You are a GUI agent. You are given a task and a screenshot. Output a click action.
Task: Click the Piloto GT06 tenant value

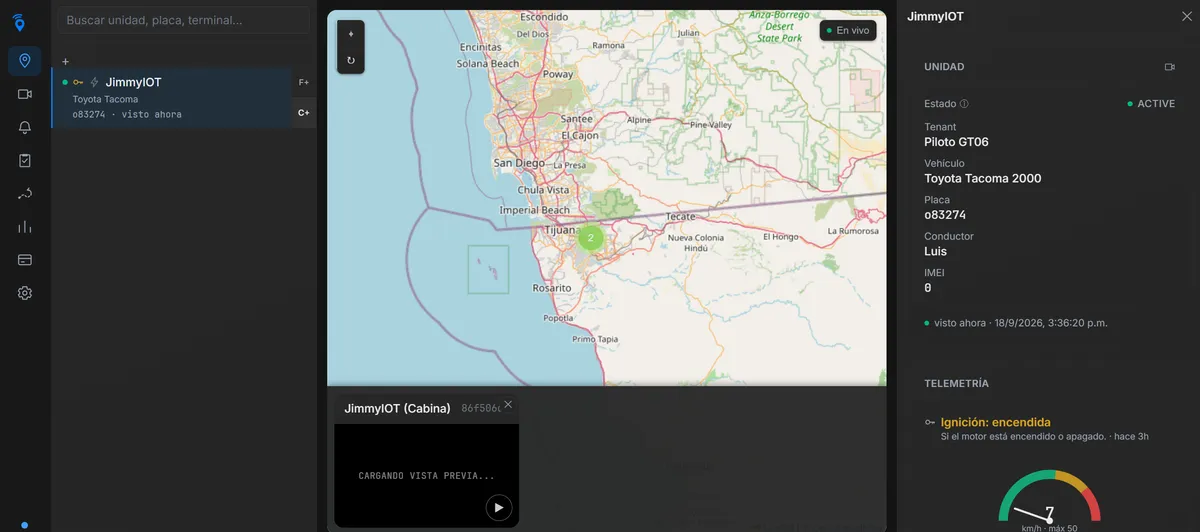pyautogui.click(x=956, y=142)
